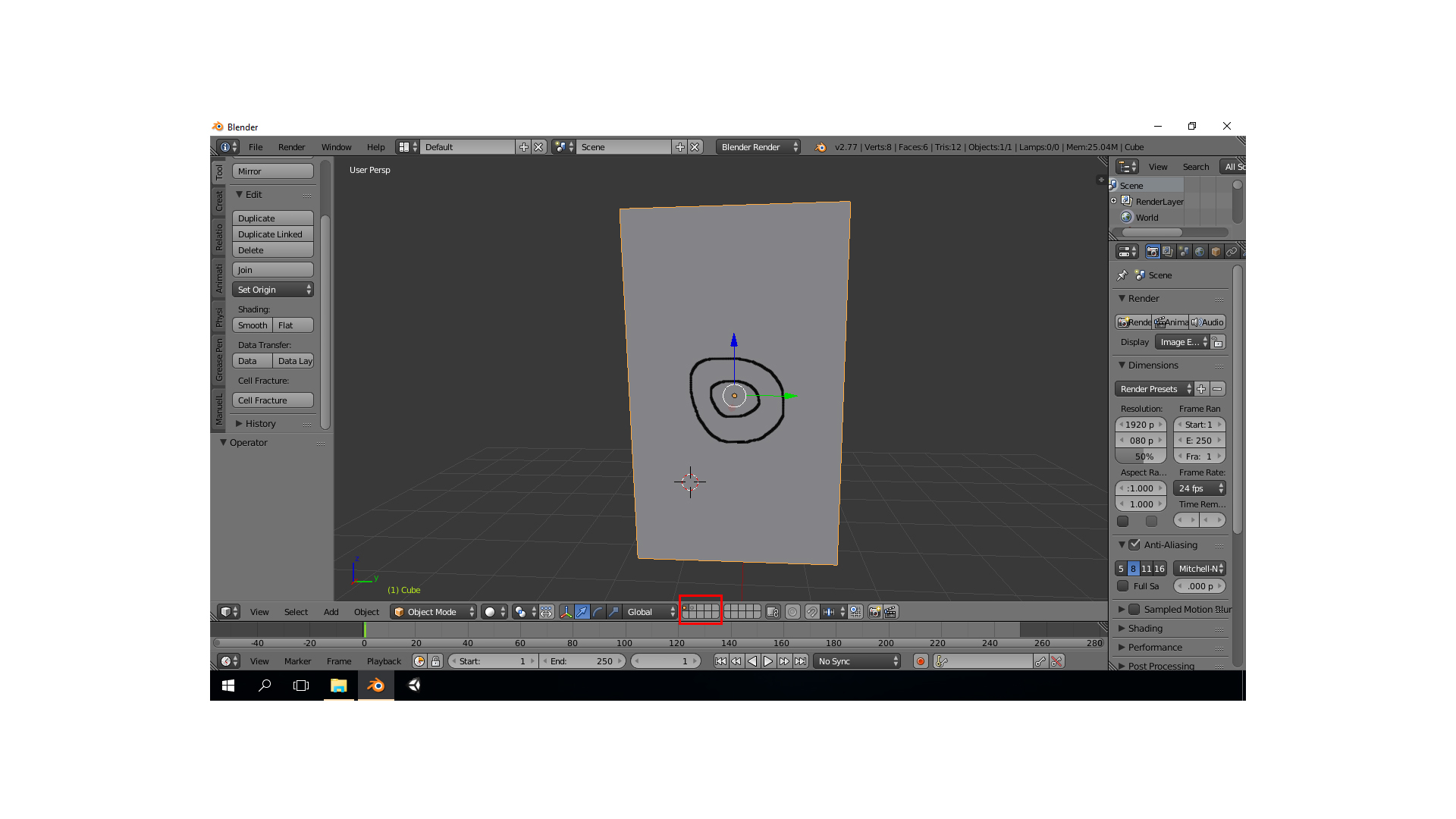
Task: Click the Smooth shading button
Action: 252,325
